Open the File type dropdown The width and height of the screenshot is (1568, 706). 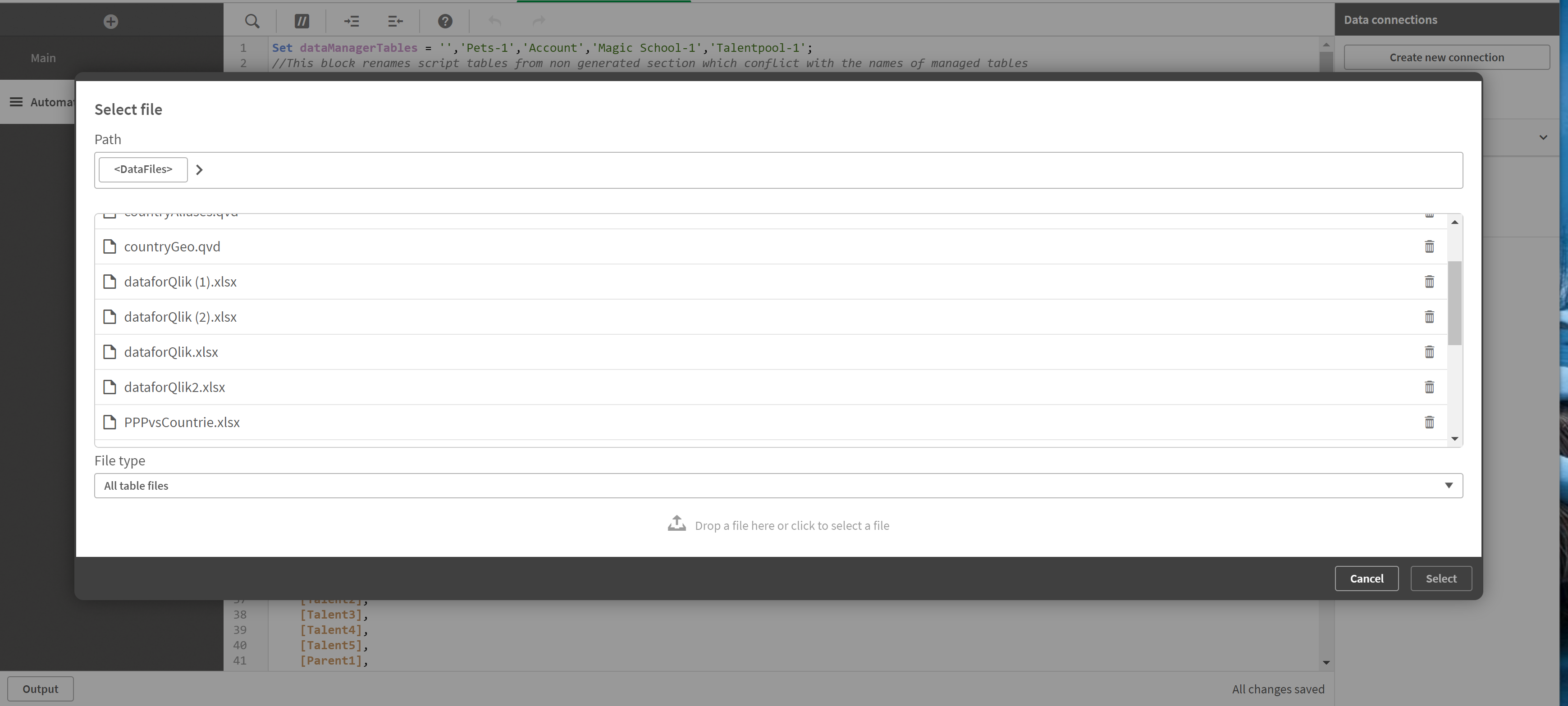click(x=778, y=486)
